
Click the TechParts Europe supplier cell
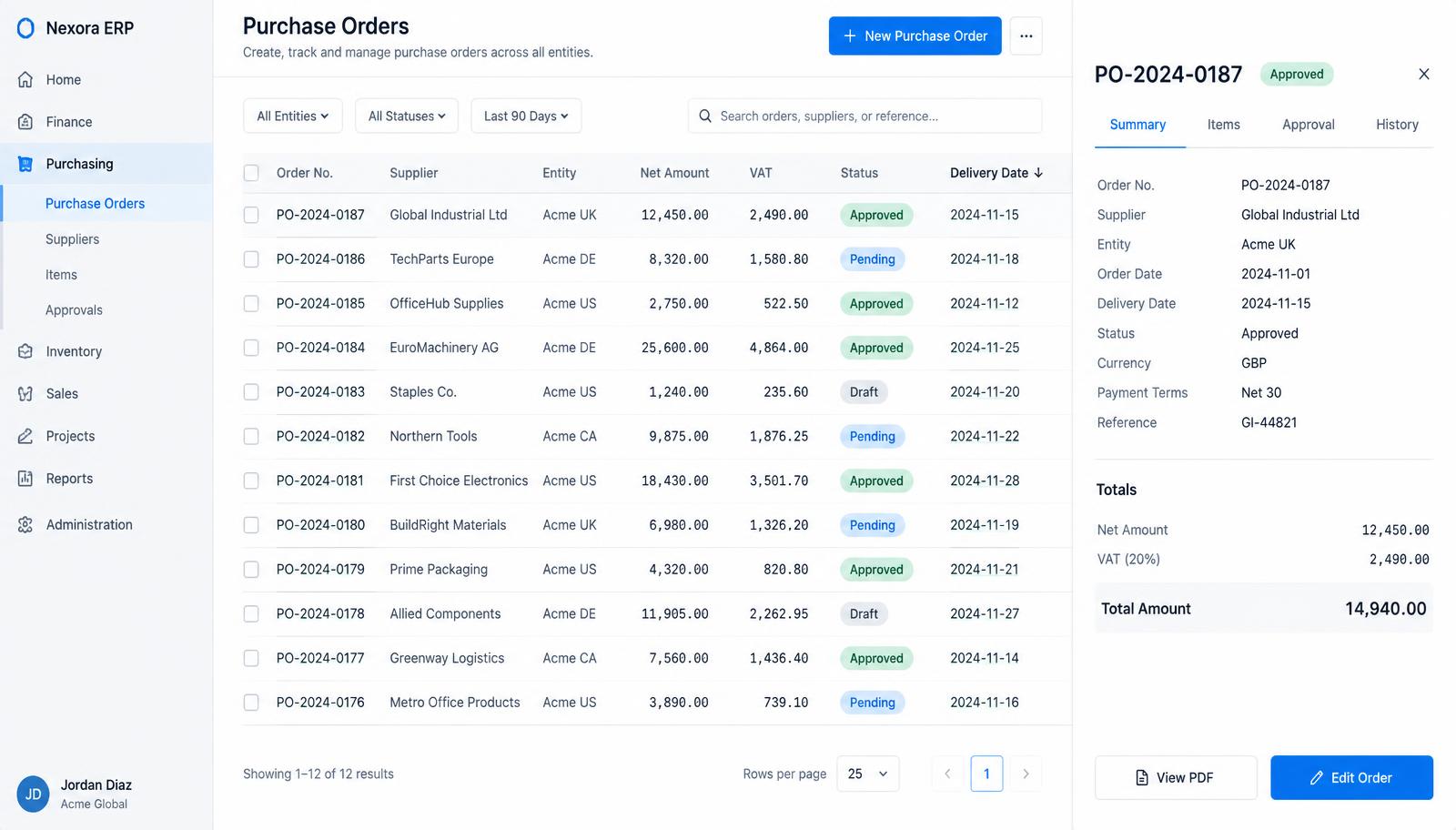(442, 259)
